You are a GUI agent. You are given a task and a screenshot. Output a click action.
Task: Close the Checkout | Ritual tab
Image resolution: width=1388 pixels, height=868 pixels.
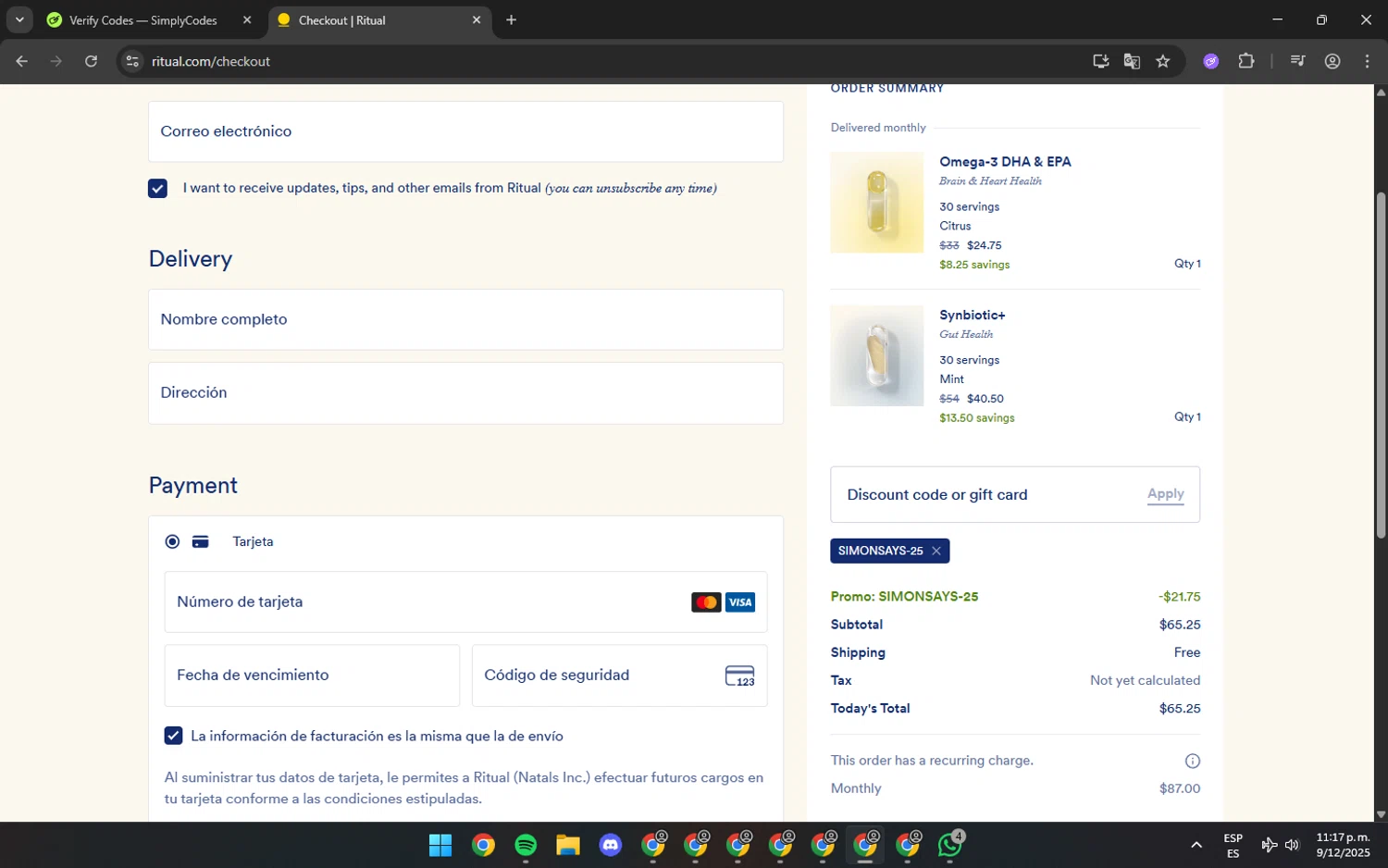(x=477, y=20)
